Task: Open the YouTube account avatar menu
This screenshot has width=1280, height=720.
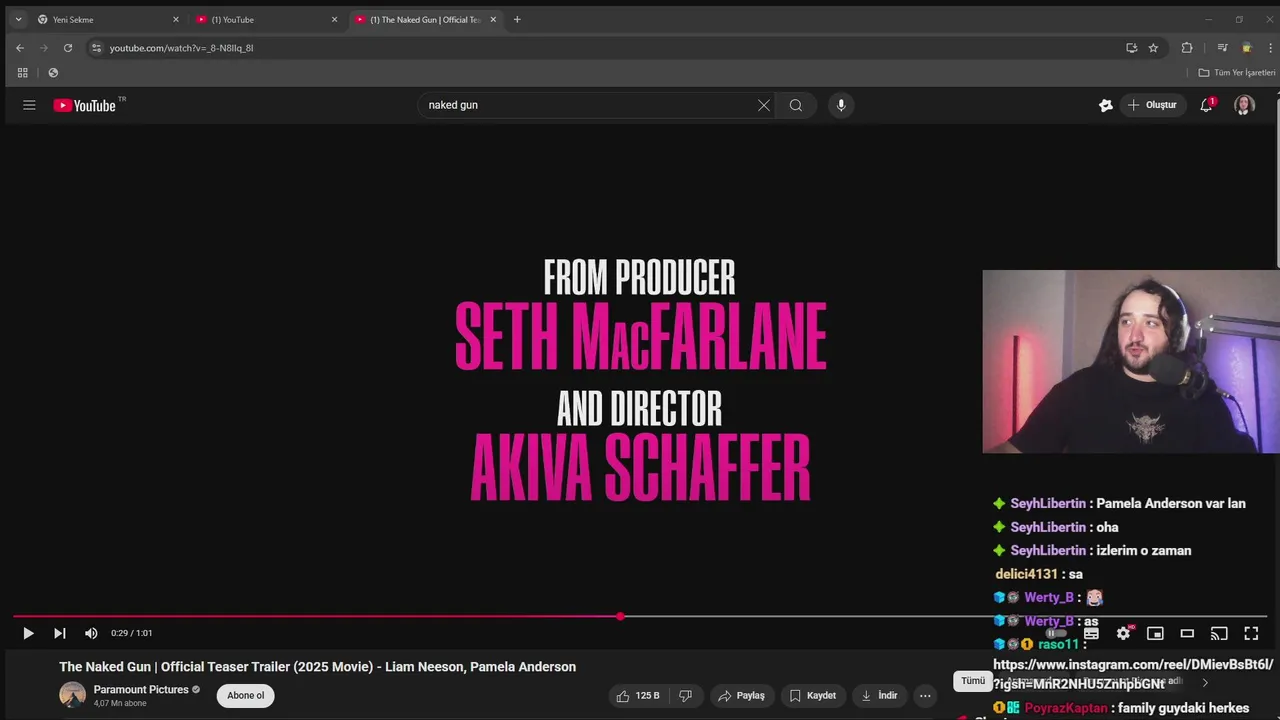Action: tap(1244, 105)
